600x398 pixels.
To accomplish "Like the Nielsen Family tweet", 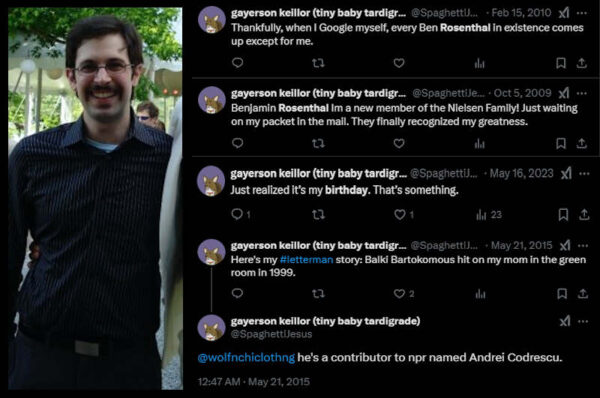I will (x=399, y=144).
